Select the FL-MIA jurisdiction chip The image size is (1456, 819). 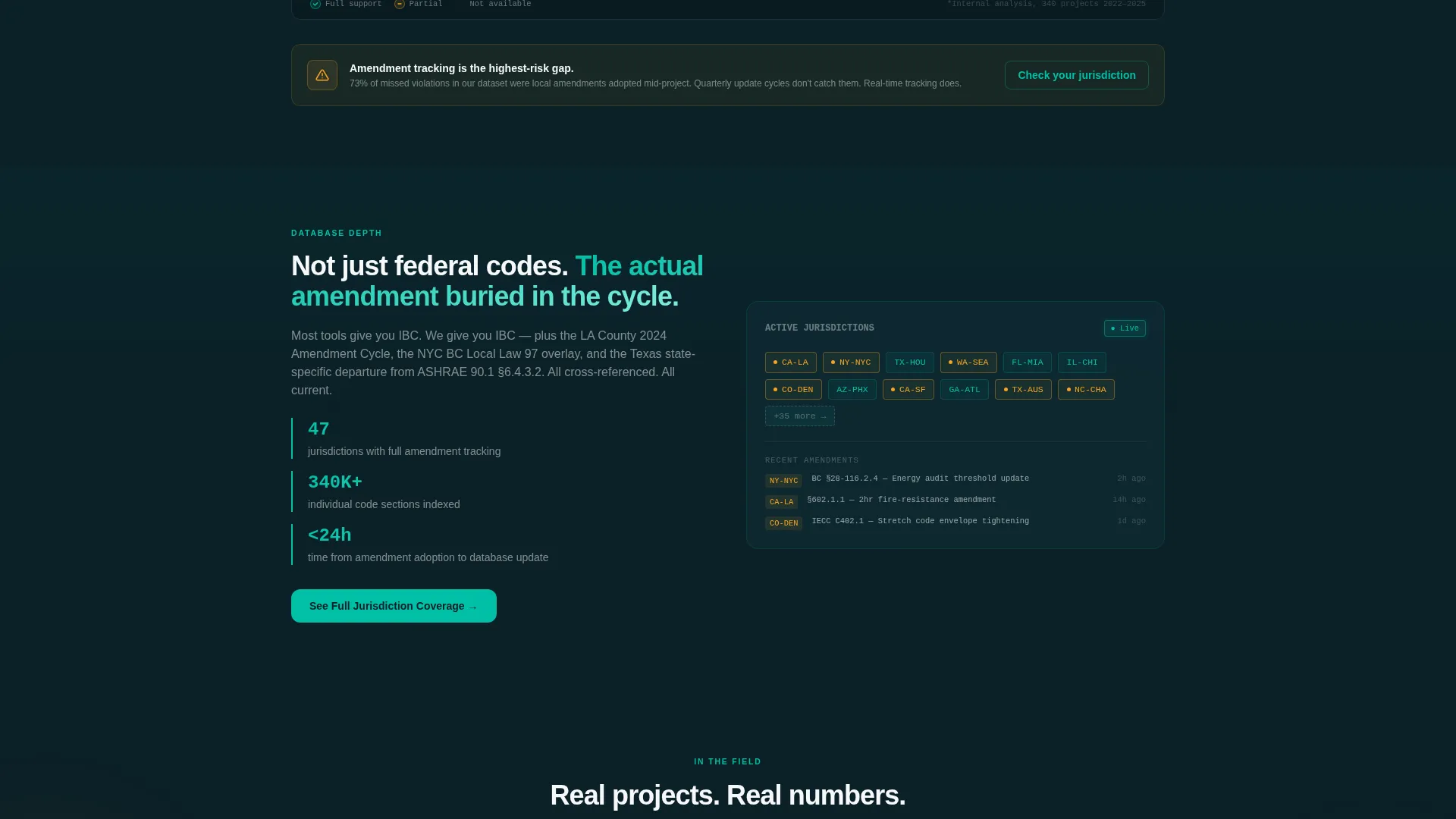point(1027,362)
